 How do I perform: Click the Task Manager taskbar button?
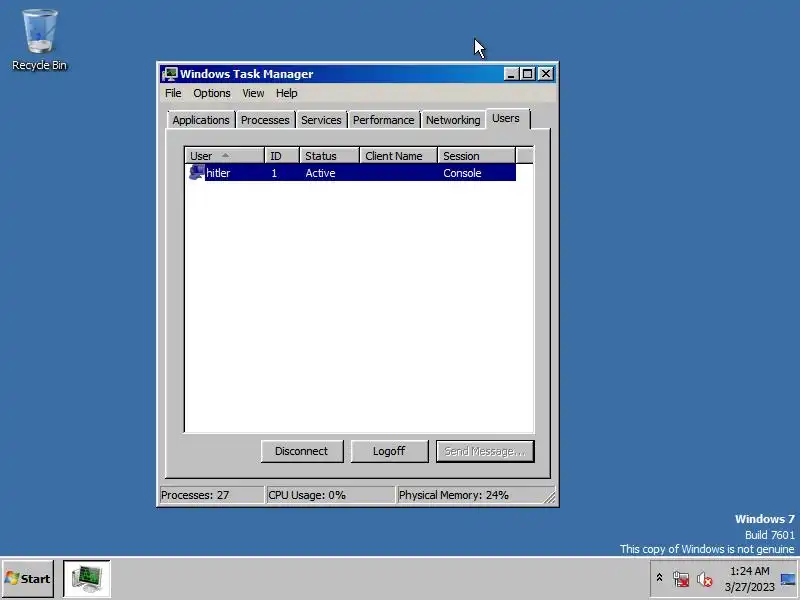pyautogui.click(x=87, y=579)
